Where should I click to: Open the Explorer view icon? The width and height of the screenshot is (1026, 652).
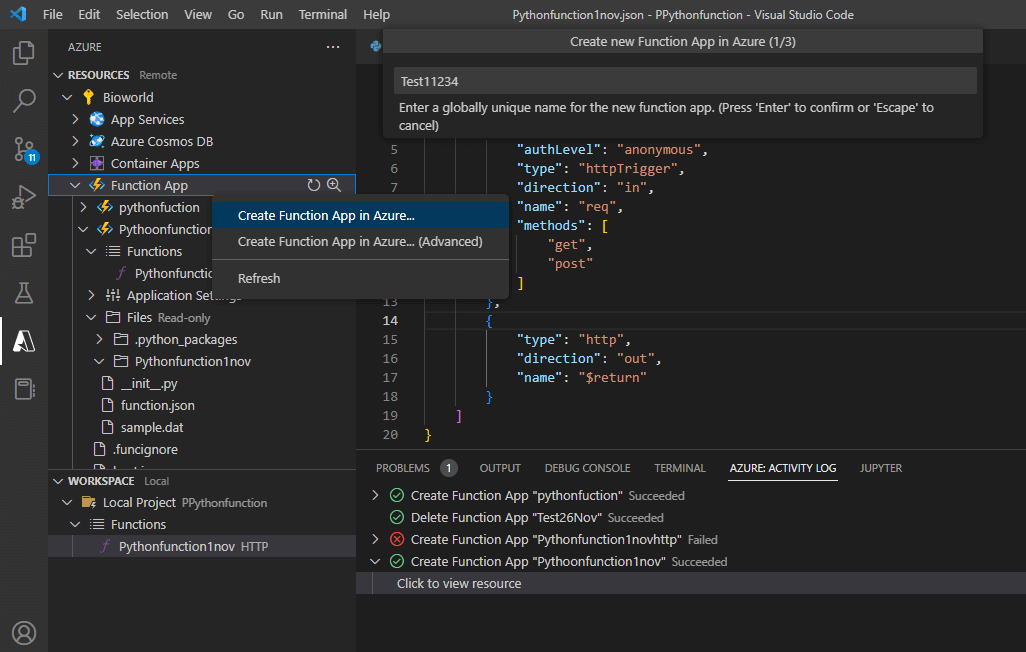tap(23, 52)
